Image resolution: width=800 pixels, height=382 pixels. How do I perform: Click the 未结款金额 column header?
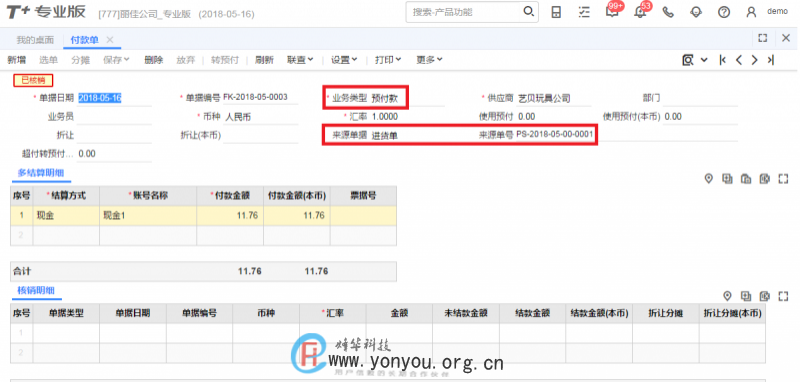[x=466, y=314]
